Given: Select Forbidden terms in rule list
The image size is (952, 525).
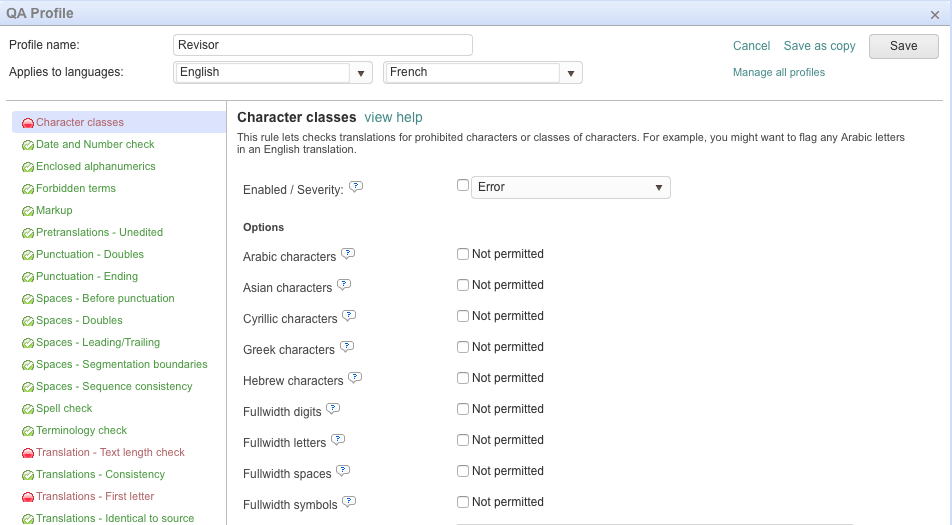Looking at the screenshot, I should point(76,188).
